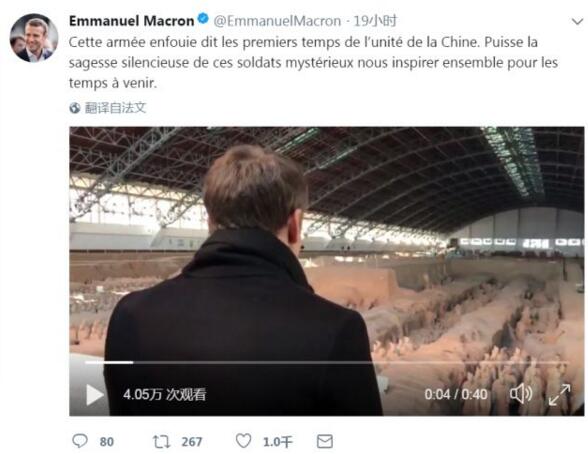The height and width of the screenshot is (454, 588).
Task: Click the reply speech bubble icon
Action: [x=80, y=441]
